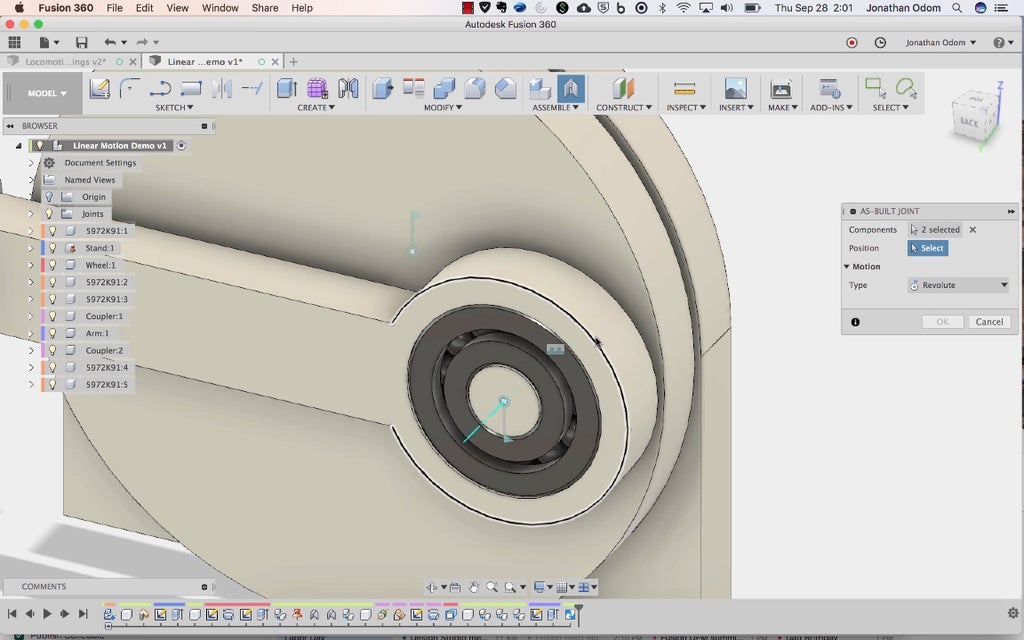Open the data panel grid icon
Viewport: 1024px width, 640px height.
pyautogui.click(x=14, y=43)
